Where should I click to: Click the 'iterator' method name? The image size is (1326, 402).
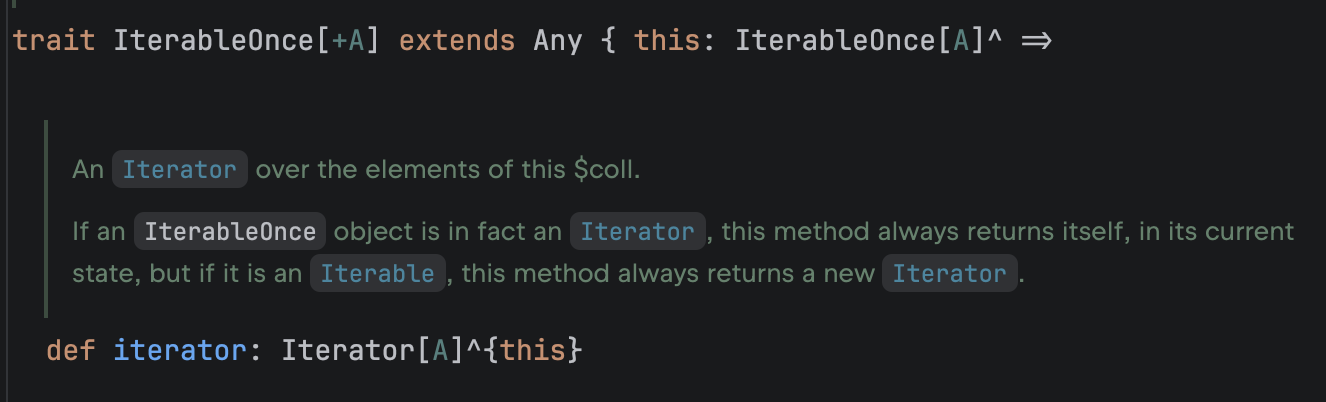(179, 351)
